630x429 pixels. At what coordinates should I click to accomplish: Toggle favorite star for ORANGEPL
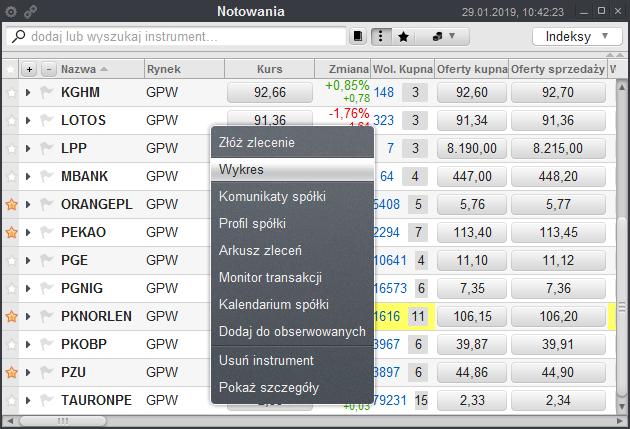[x=11, y=204]
